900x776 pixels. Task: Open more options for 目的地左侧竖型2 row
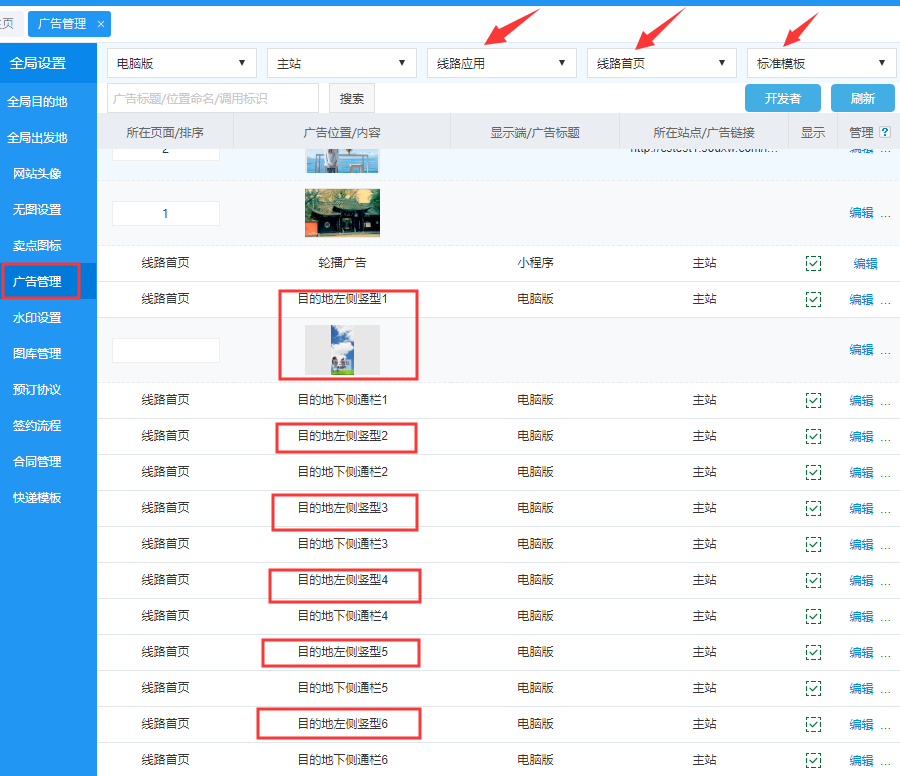[x=885, y=436]
